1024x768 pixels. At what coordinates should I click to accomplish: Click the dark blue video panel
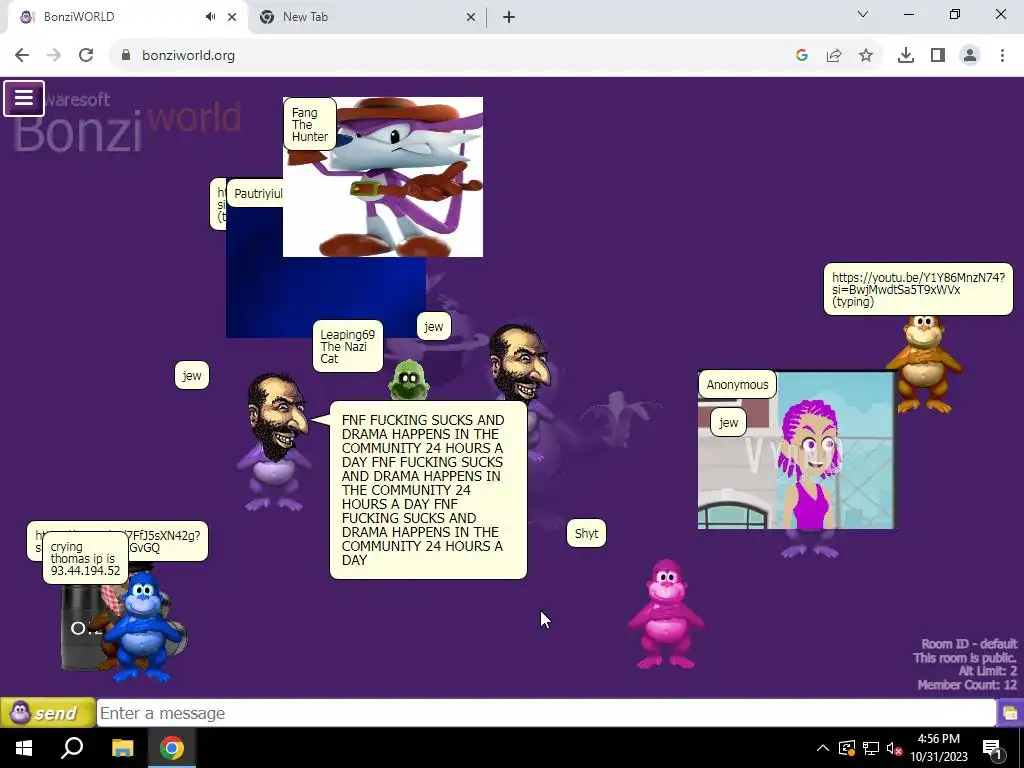point(325,297)
